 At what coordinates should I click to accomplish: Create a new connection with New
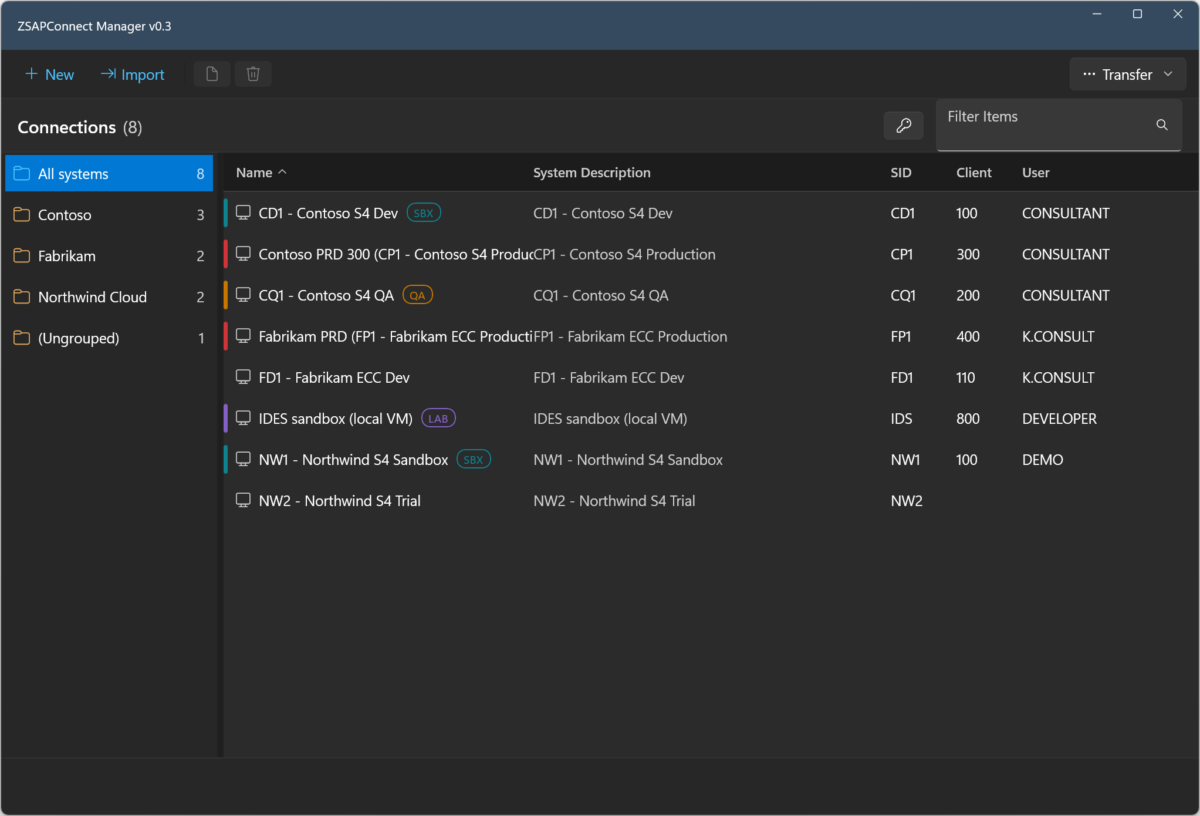tap(49, 74)
